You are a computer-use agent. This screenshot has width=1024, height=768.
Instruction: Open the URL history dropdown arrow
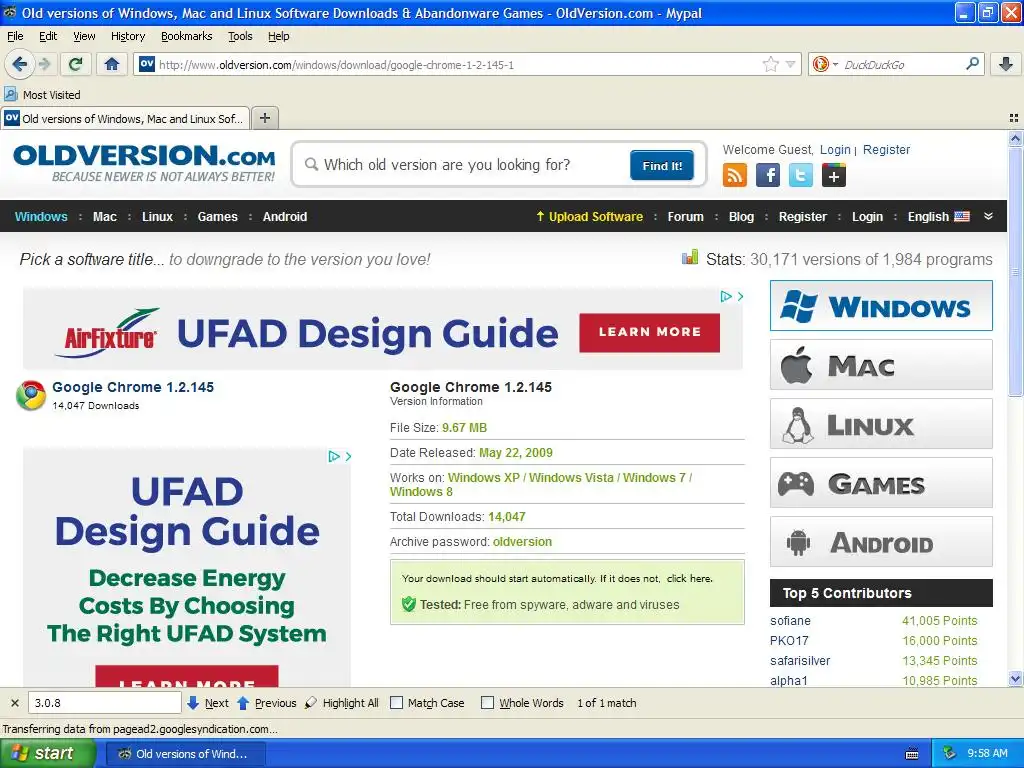790,64
